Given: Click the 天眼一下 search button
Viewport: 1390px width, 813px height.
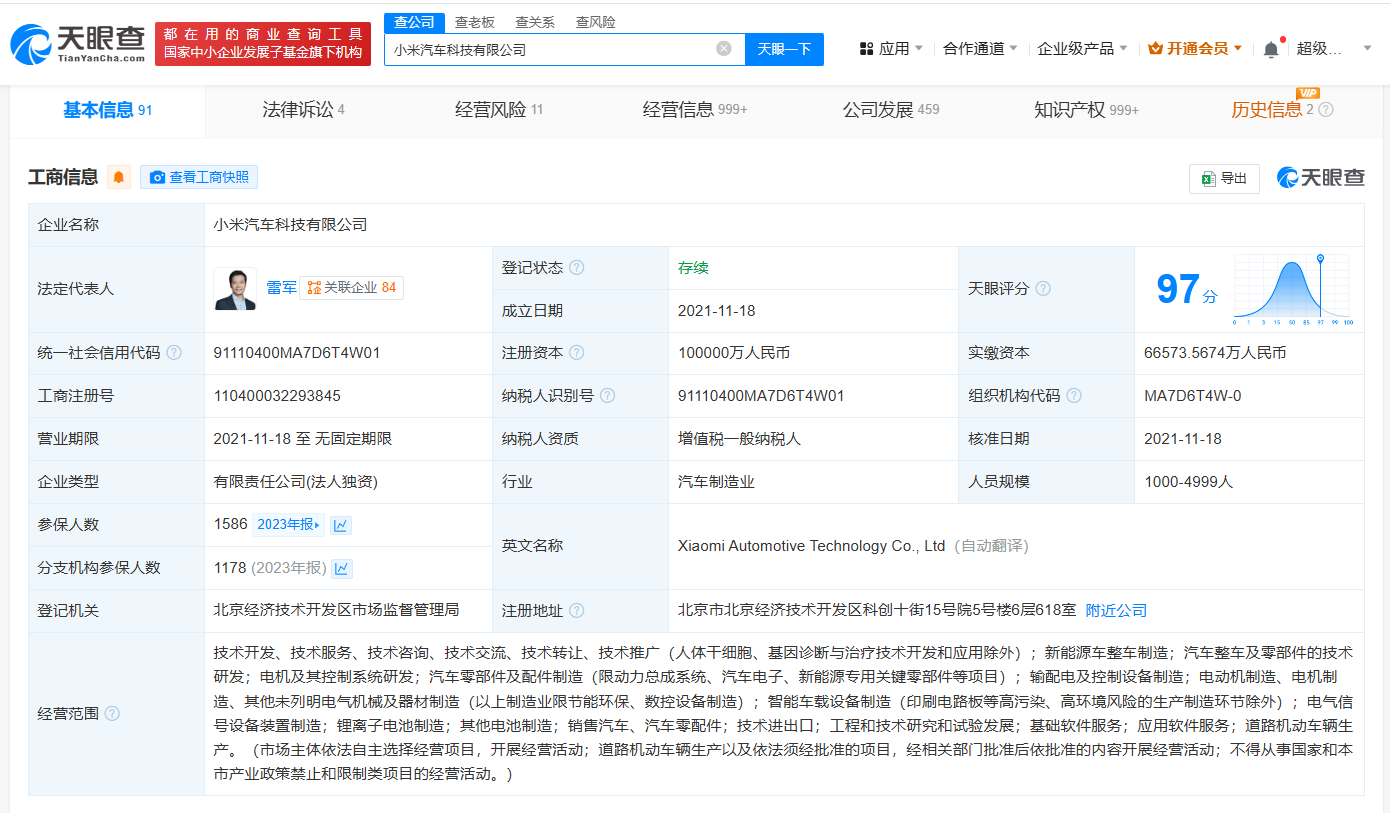Looking at the screenshot, I should (x=784, y=49).
